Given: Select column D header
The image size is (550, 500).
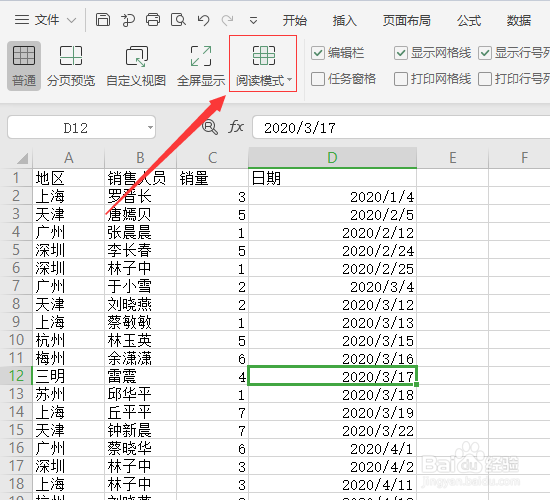Looking at the screenshot, I should 332,158.
